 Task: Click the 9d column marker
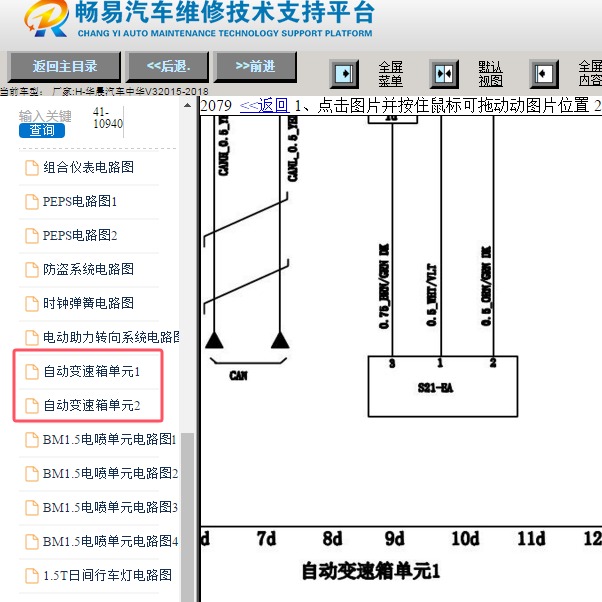coord(394,538)
